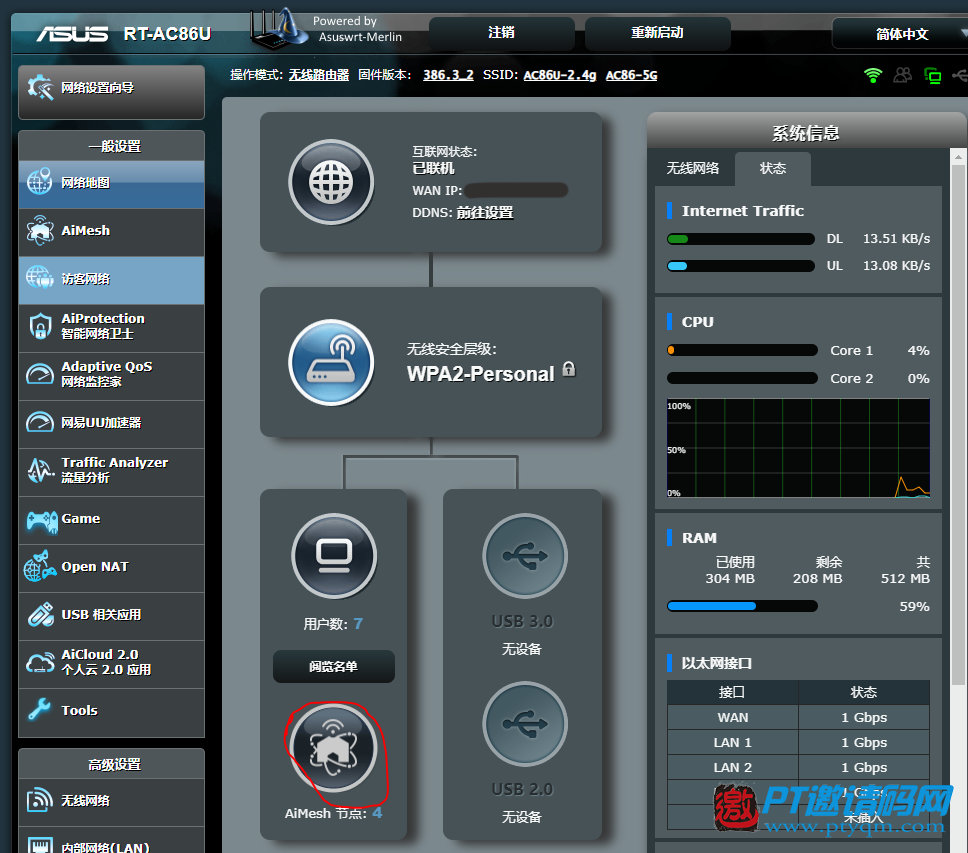Switch to the 无线网络 tab in system info

[x=693, y=168]
